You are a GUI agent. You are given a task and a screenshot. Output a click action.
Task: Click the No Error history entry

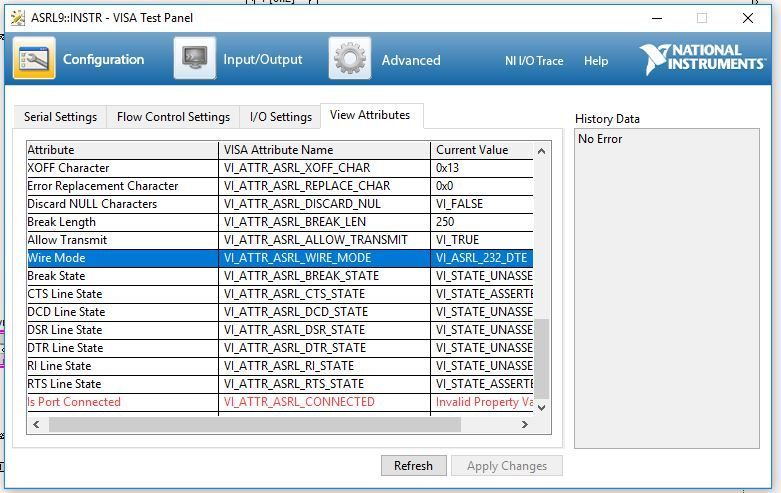[600, 139]
